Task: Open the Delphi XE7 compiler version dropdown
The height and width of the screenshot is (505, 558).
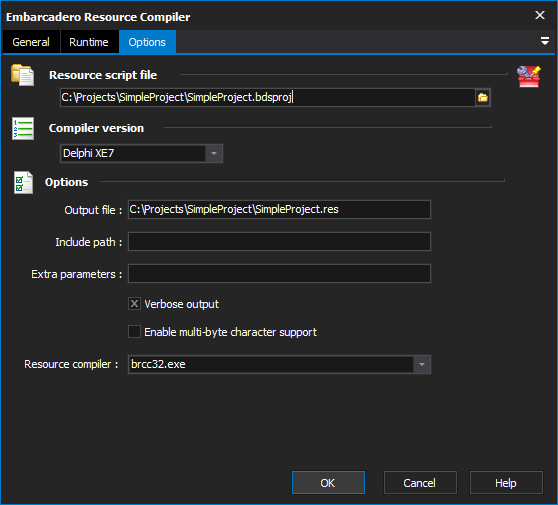Action: coord(214,153)
